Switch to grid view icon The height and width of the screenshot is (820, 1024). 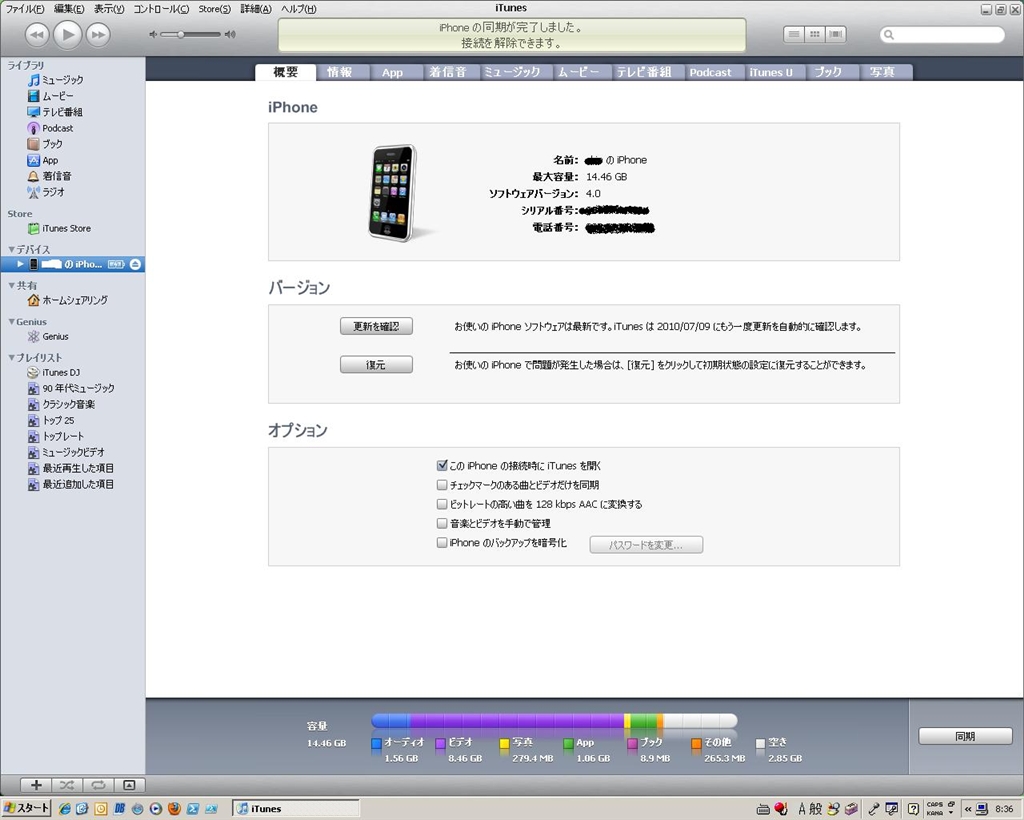(814, 35)
